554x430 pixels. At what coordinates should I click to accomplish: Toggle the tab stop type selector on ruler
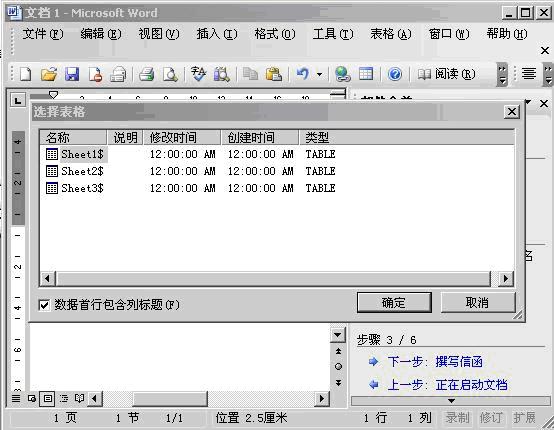click(x=18, y=100)
